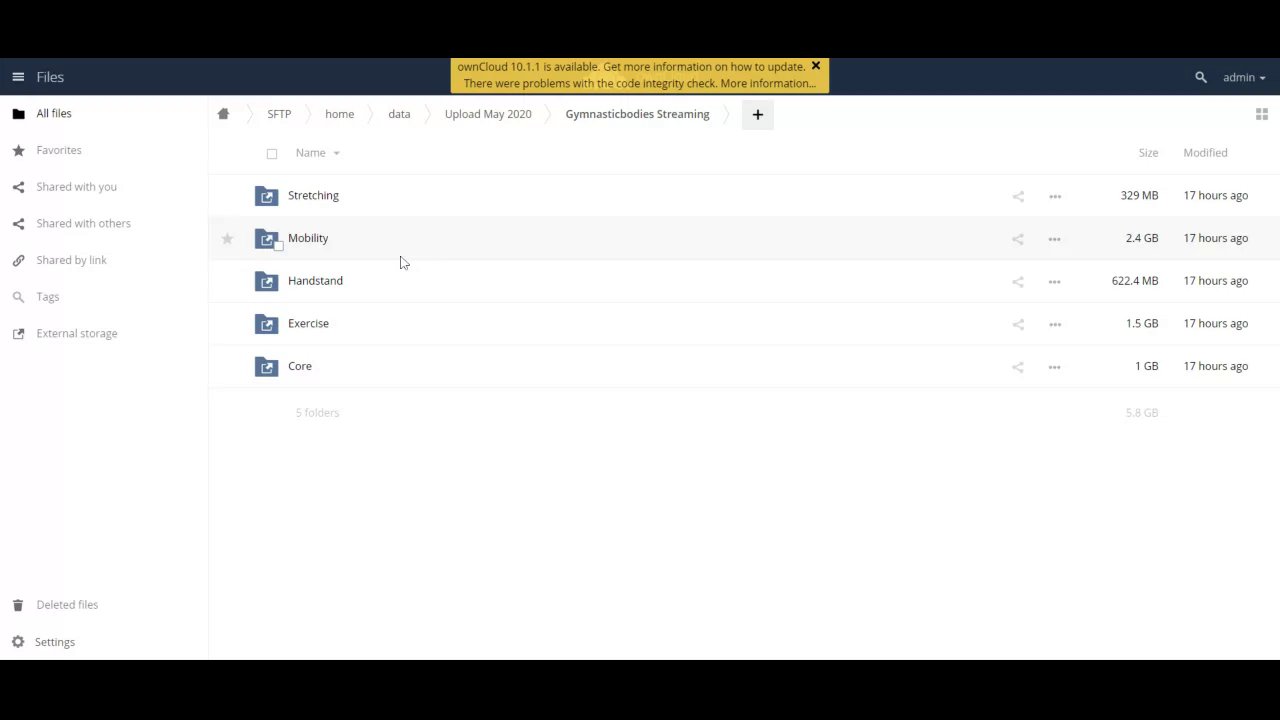The height and width of the screenshot is (720, 1280).
Task: Open the Stretching folder icon
Action: 266,196
